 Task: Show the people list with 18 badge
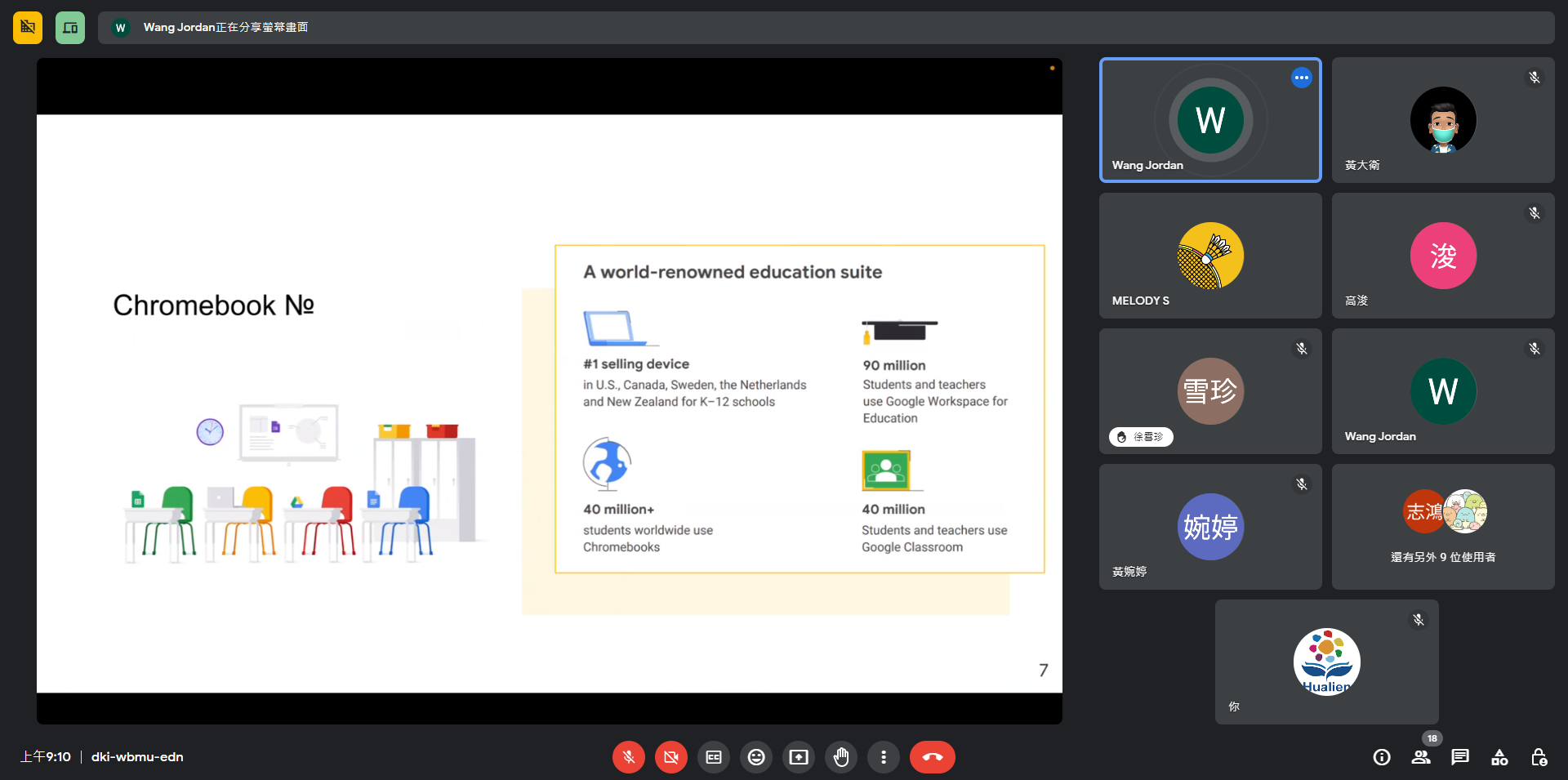(1421, 757)
